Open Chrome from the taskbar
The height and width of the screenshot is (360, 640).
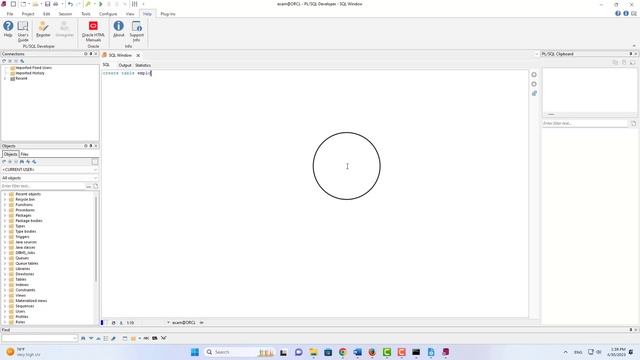[342, 352]
